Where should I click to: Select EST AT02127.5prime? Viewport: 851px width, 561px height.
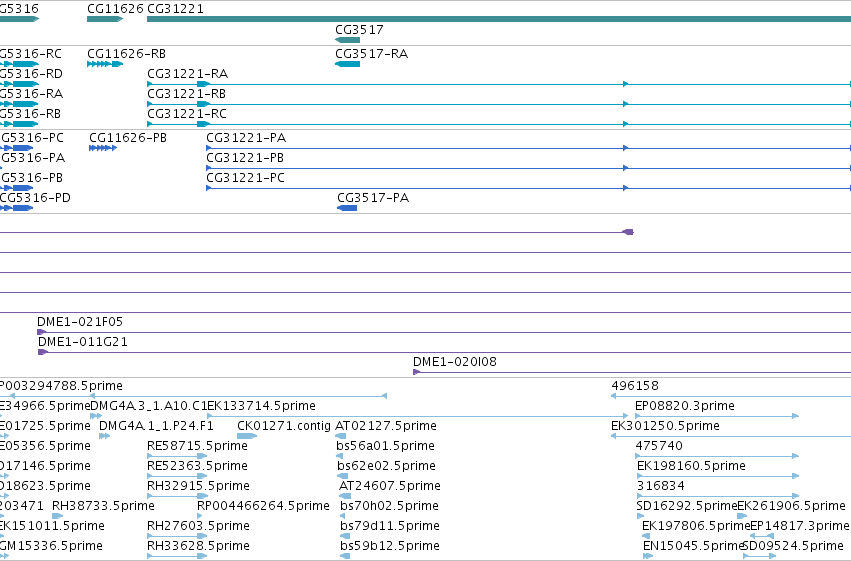coord(386,426)
